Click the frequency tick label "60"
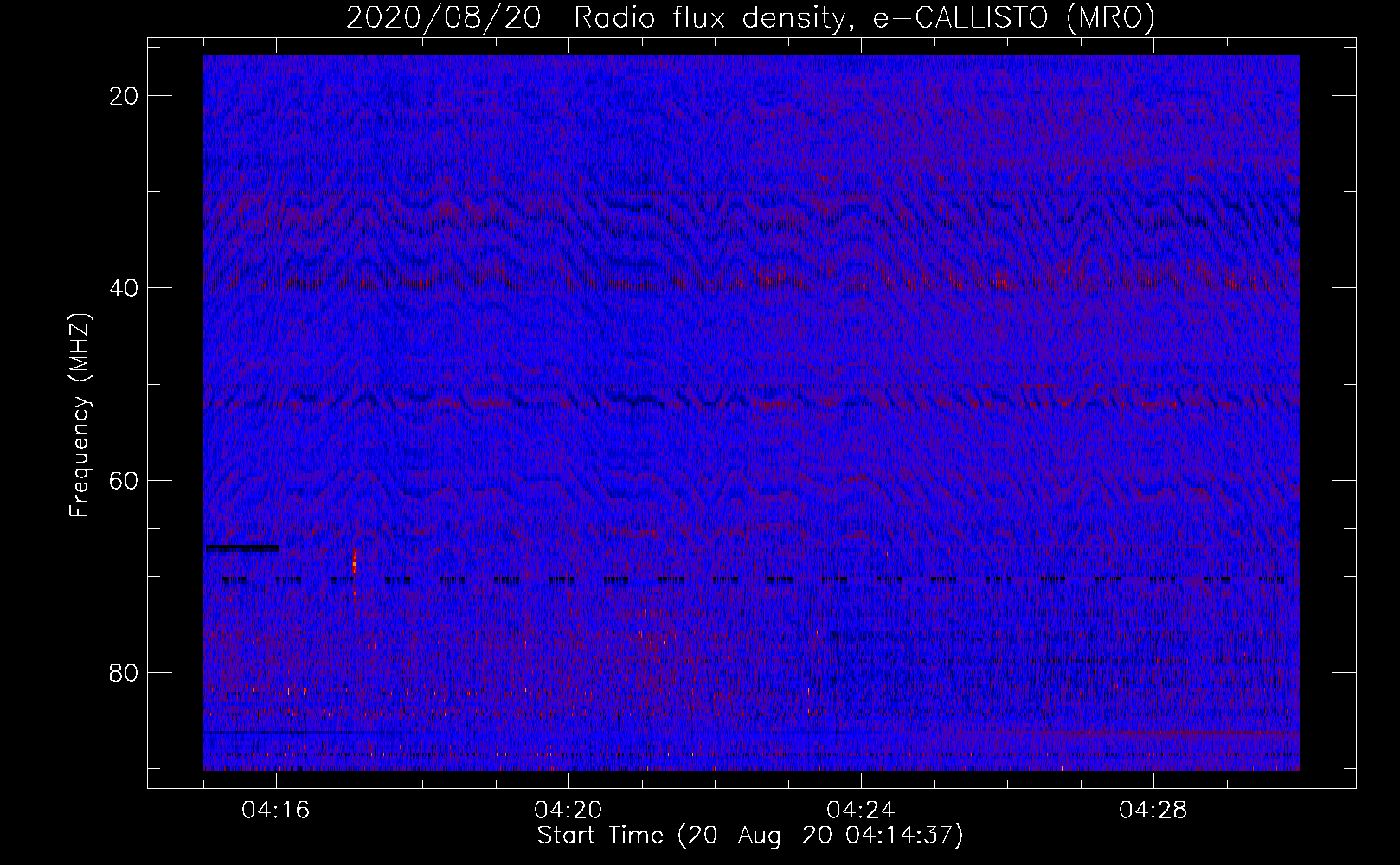 (x=125, y=480)
